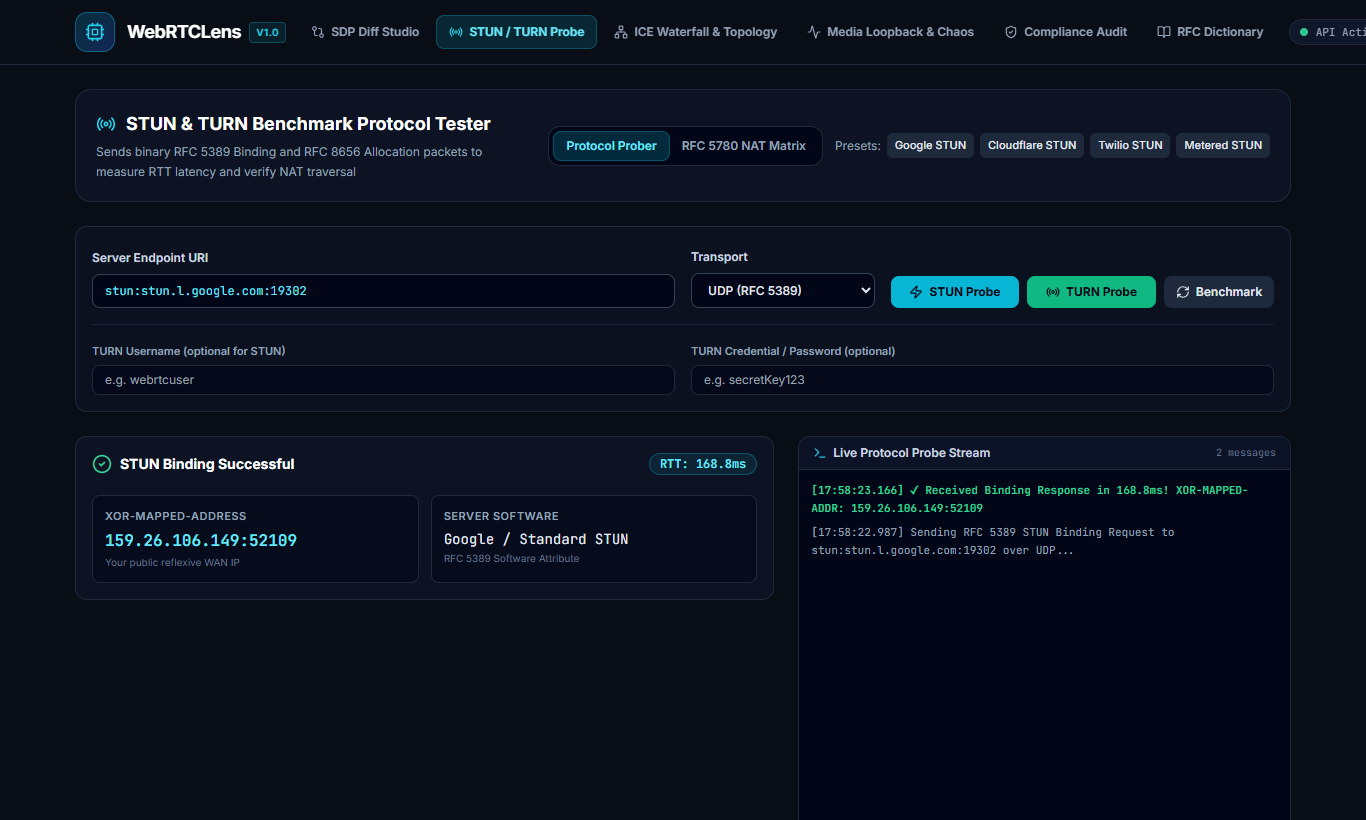Viewport: 1366px width, 820px height.
Task: Click the terminal prompt icon in Live Protocol Probe Stream
Action: (x=820, y=453)
